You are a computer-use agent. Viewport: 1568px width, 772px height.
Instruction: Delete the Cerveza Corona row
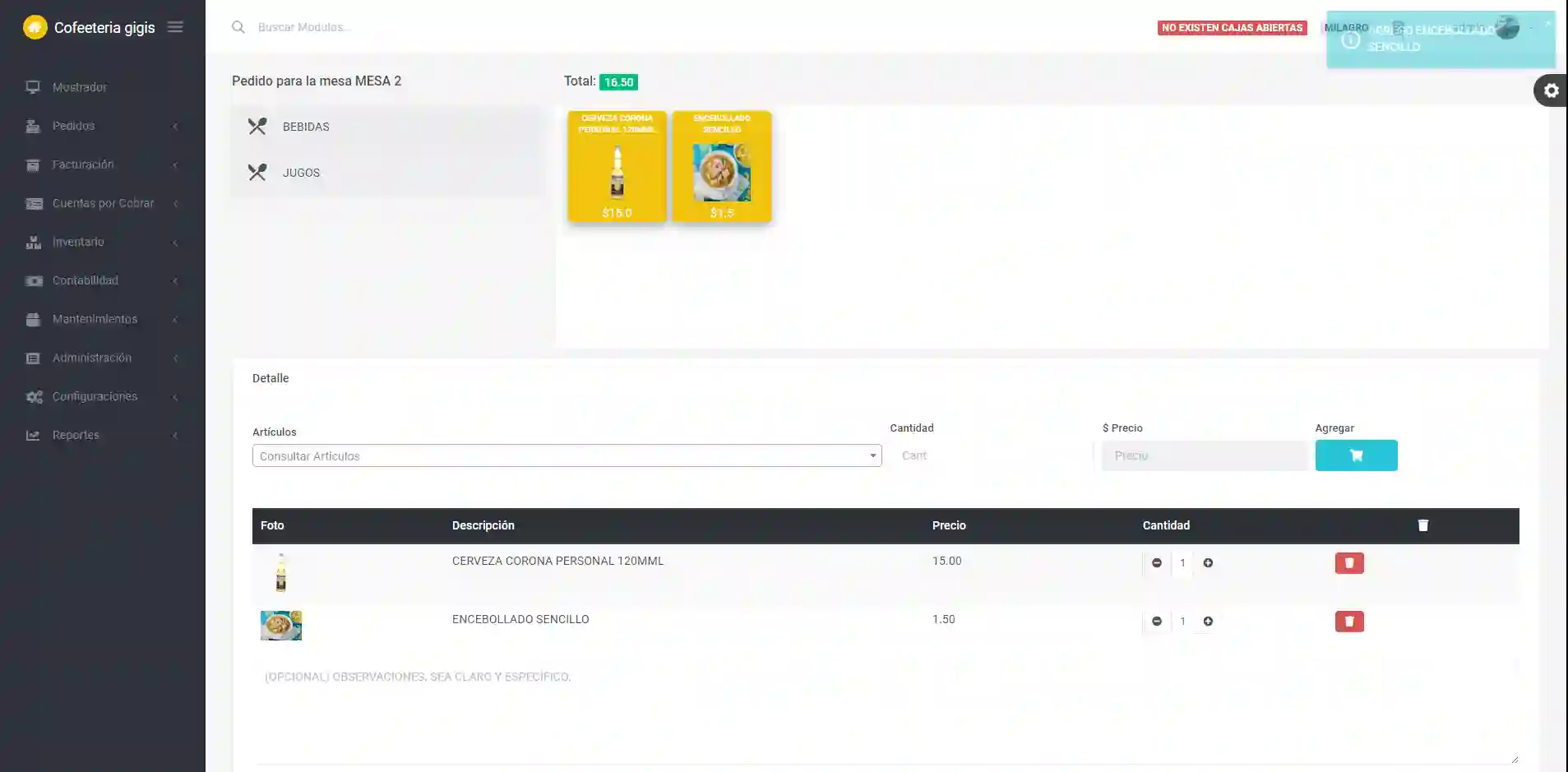1348,563
